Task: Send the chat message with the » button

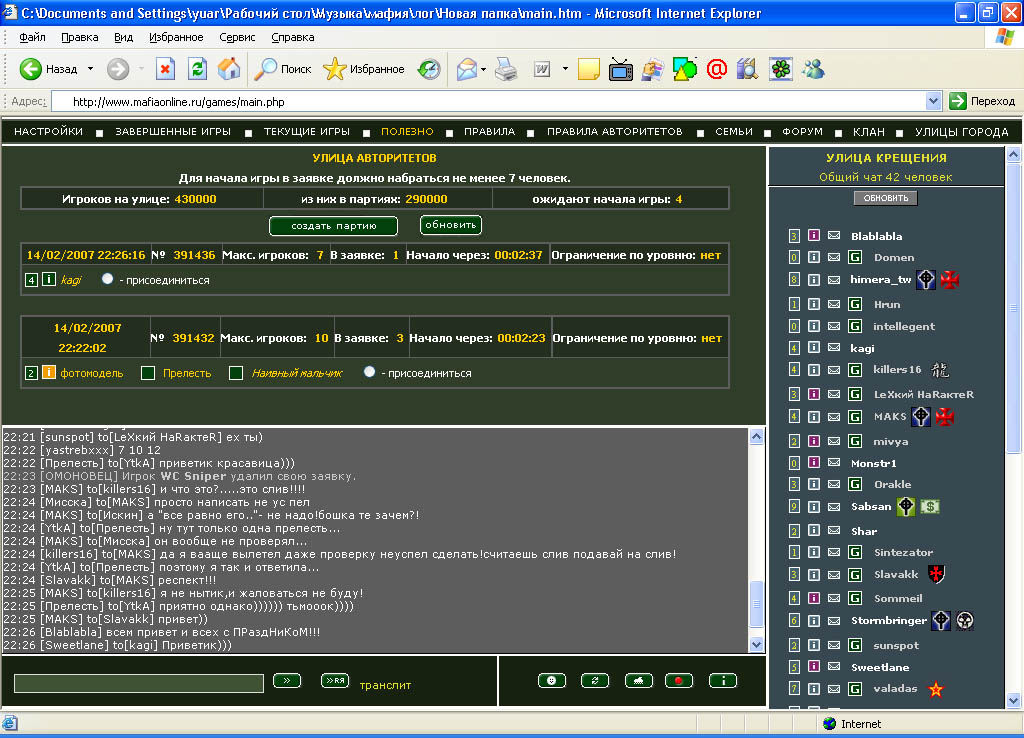Action: click(x=287, y=681)
